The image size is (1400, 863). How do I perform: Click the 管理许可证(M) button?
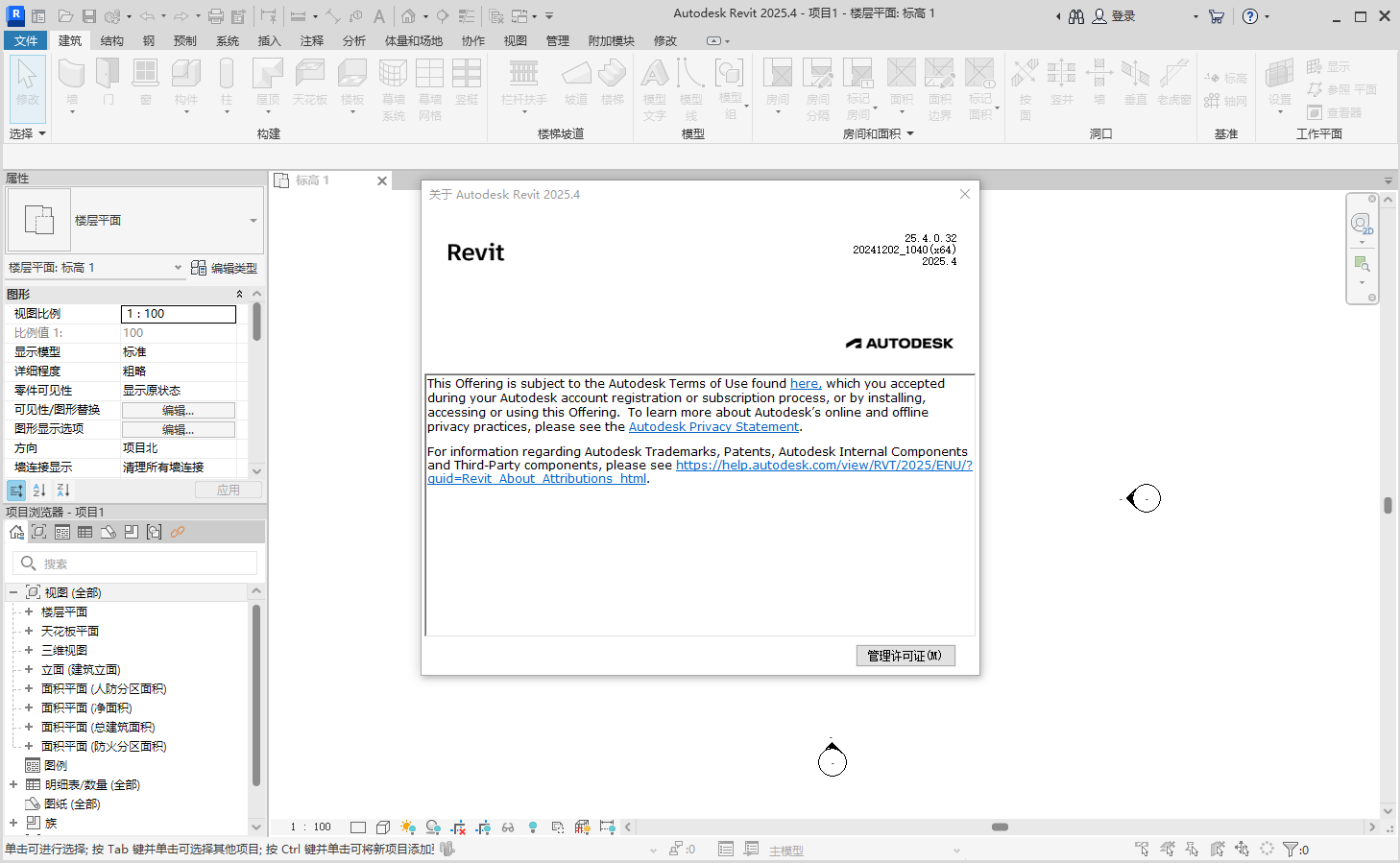(x=905, y=656)
